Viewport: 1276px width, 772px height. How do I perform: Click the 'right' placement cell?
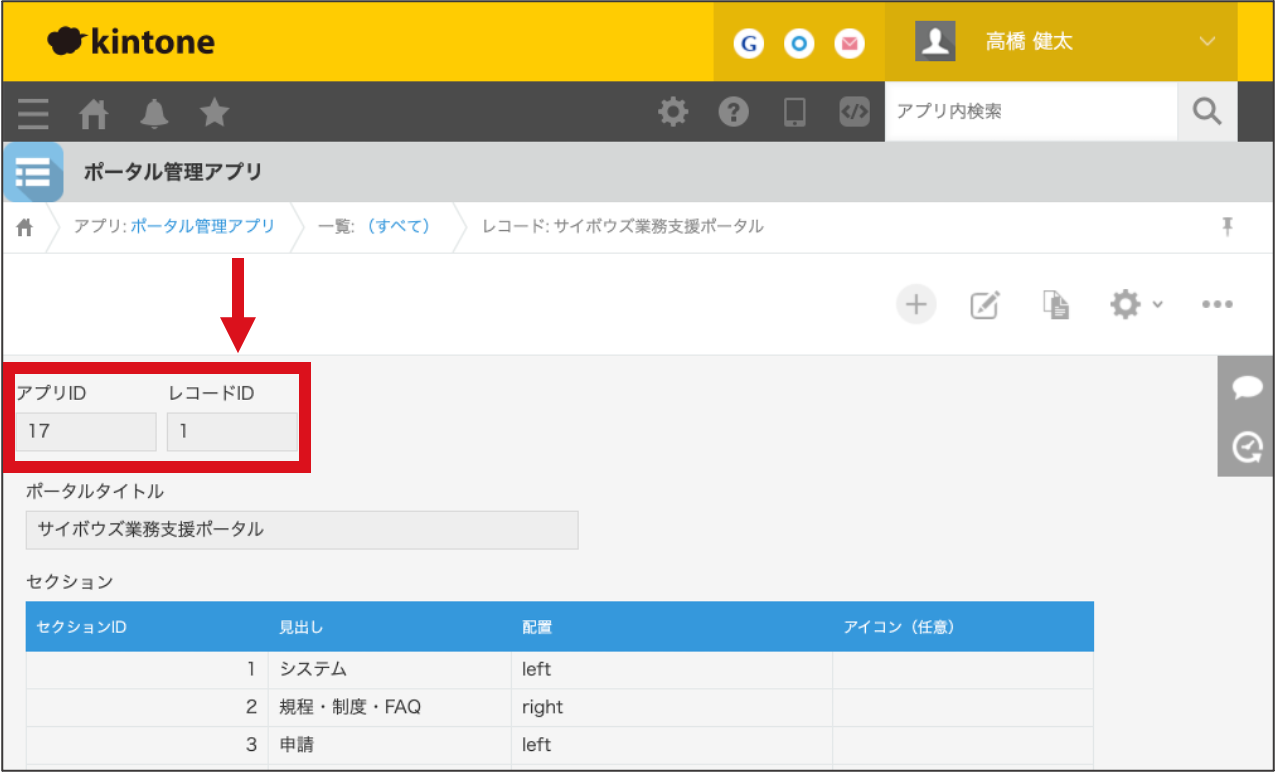click(x=672, y=707)
